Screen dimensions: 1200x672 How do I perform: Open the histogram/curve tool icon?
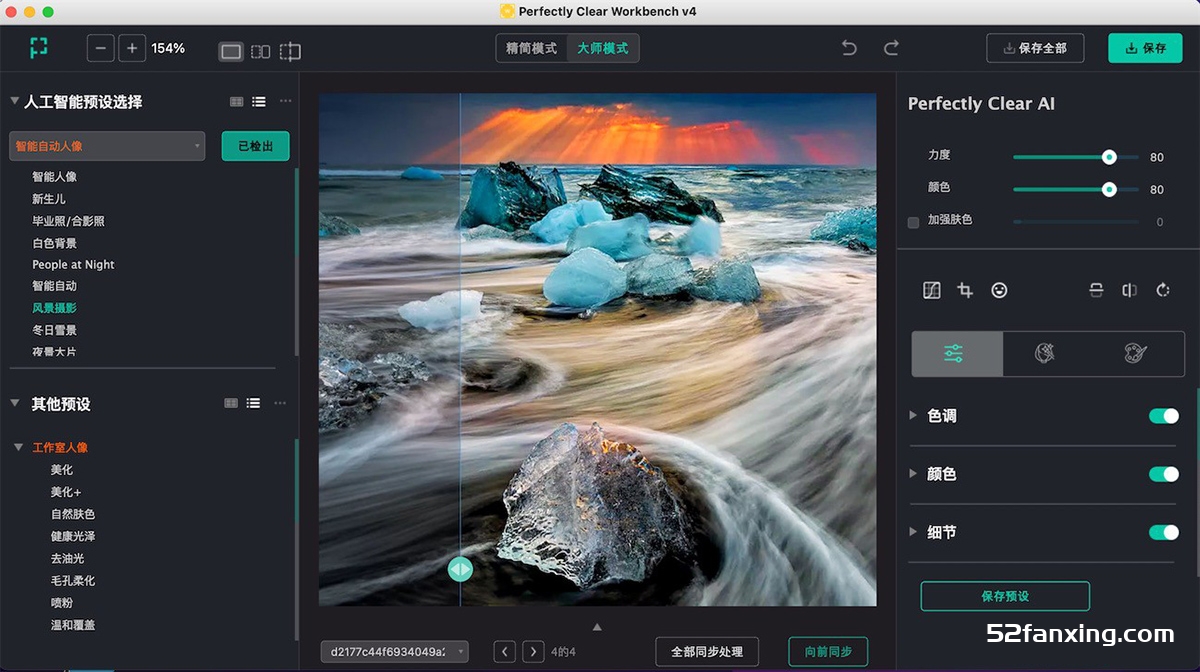[931, 290]
